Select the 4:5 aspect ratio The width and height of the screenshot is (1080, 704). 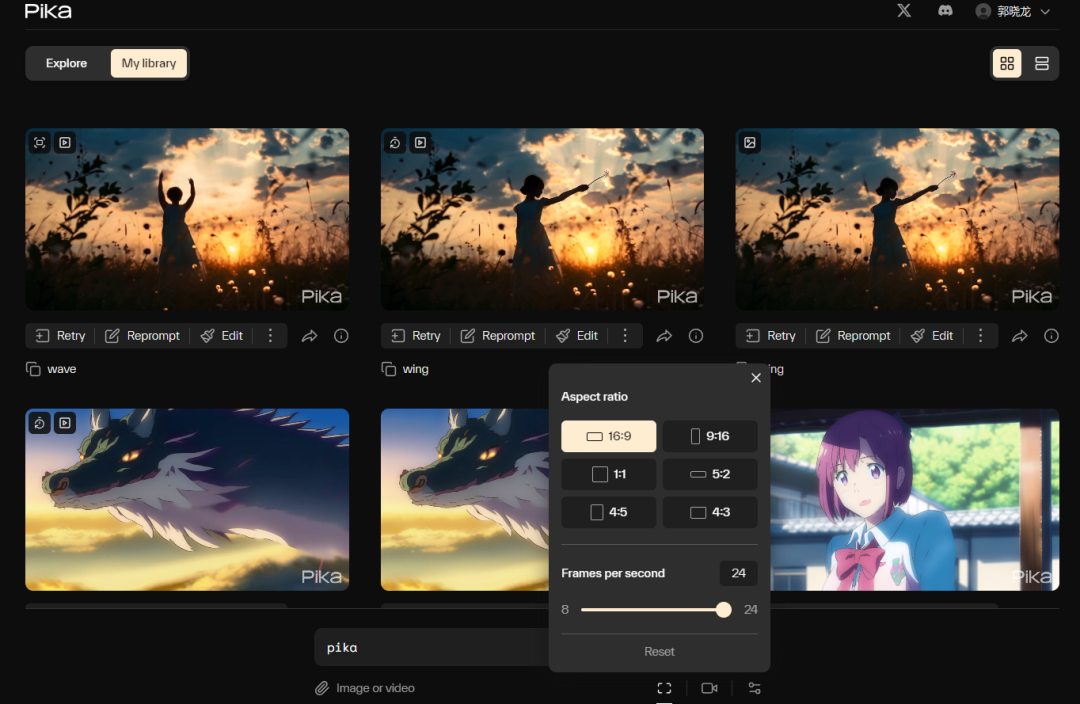pyautogui.click(x=608, y=512)
